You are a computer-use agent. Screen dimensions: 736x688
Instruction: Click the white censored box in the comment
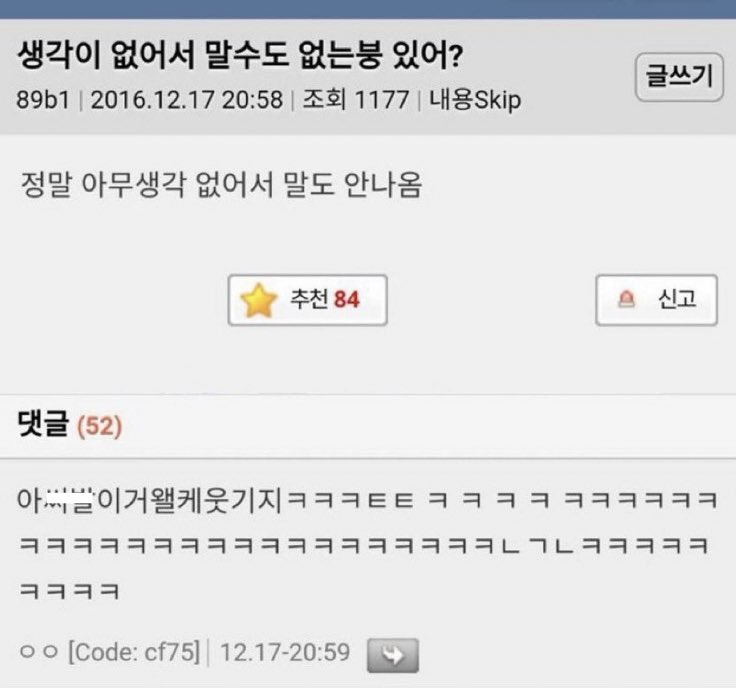pyautogui.click(x=69, y=498)
